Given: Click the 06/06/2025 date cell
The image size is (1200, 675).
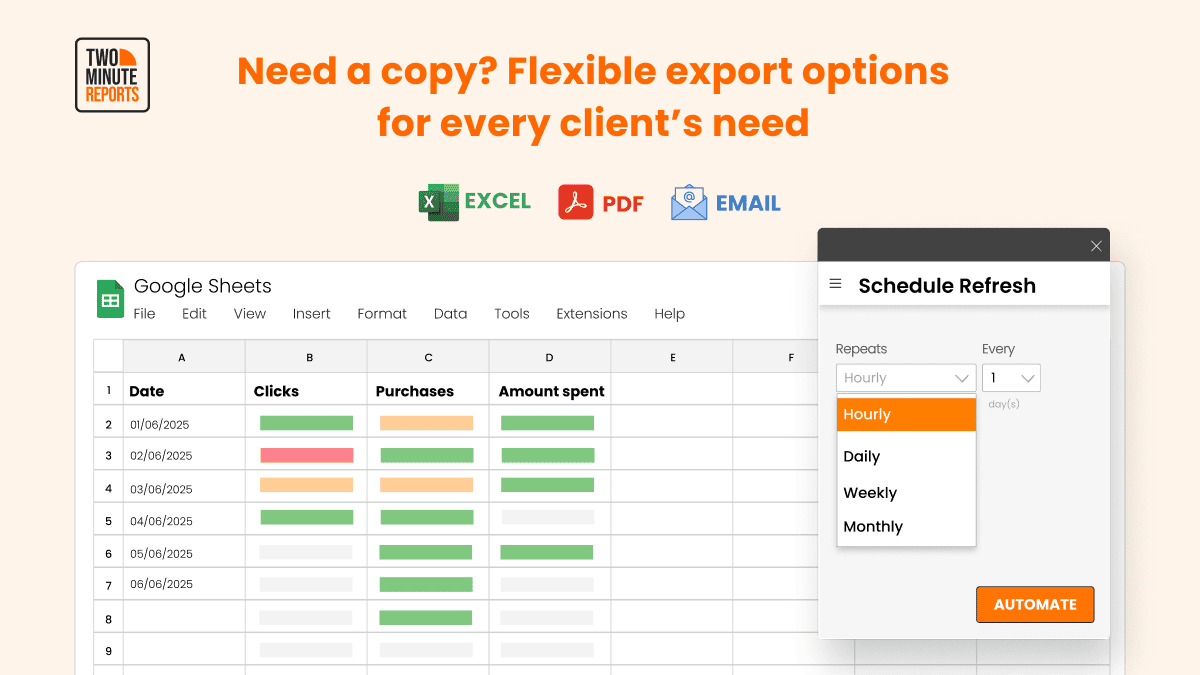Looking at the screenshot, I should point(184,584).
